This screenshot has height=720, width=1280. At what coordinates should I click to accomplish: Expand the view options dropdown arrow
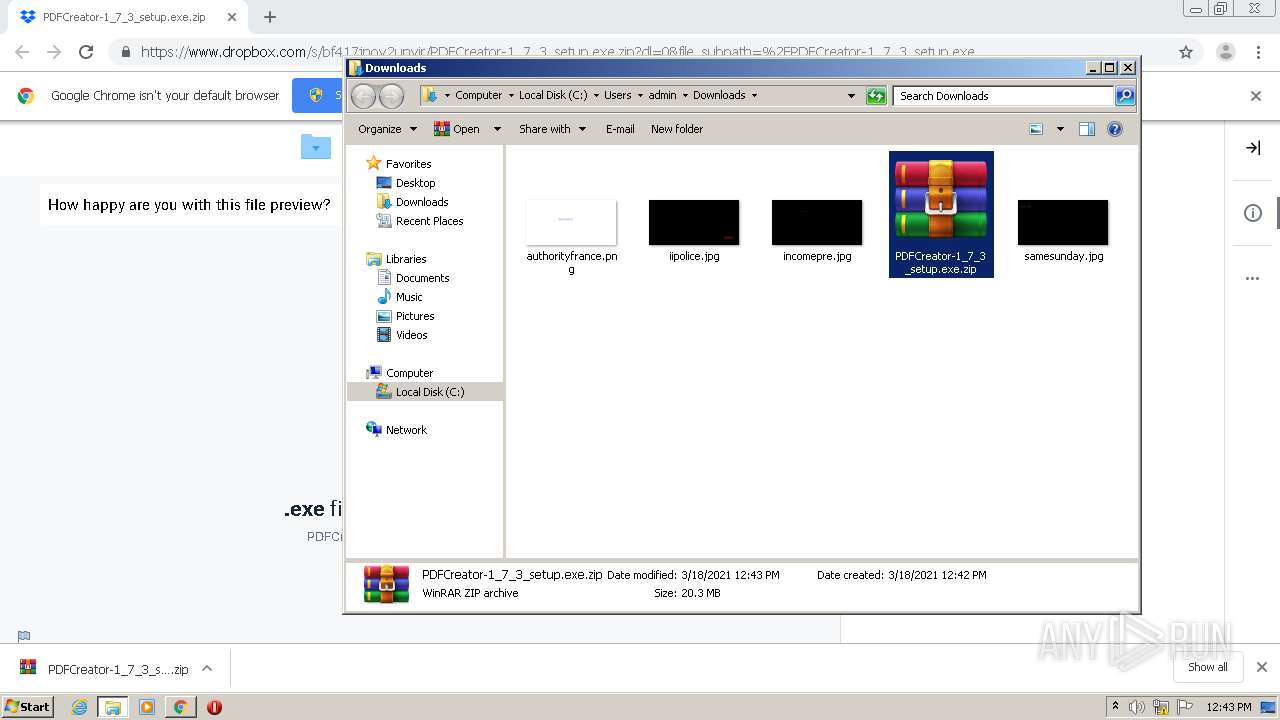[1060, 129]
